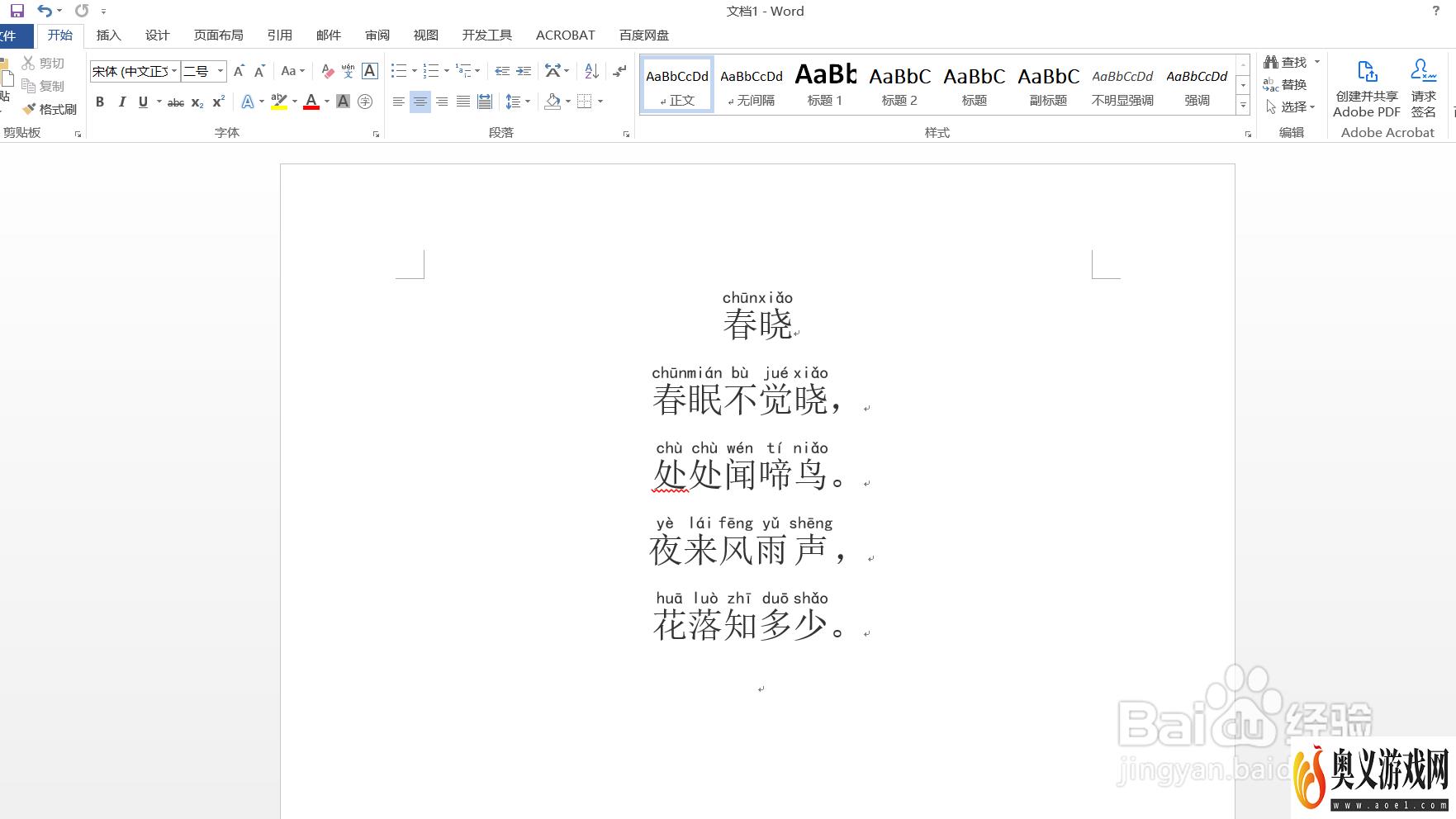Apply yellow text highlight color
Viewport: 1456px width, 819px height.
(279, 102)
